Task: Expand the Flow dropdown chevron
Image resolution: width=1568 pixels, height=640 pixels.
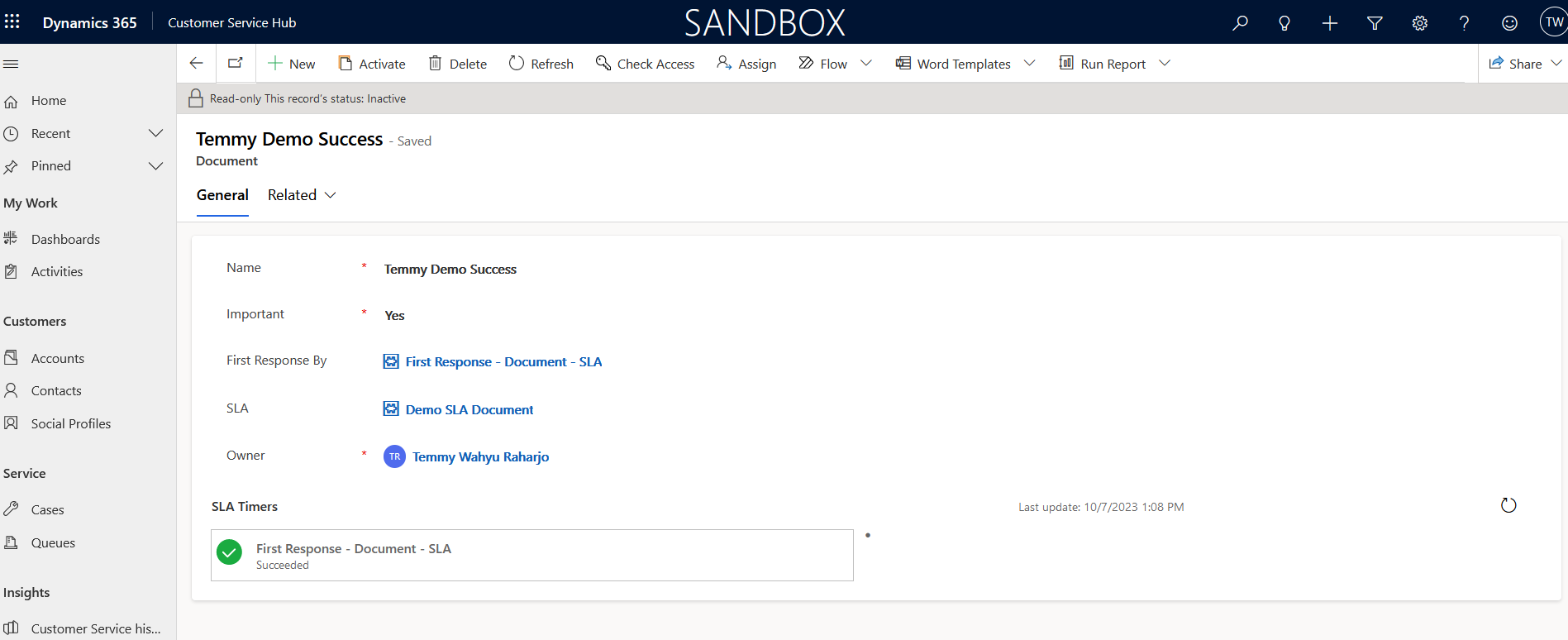Action: (866, 64)
